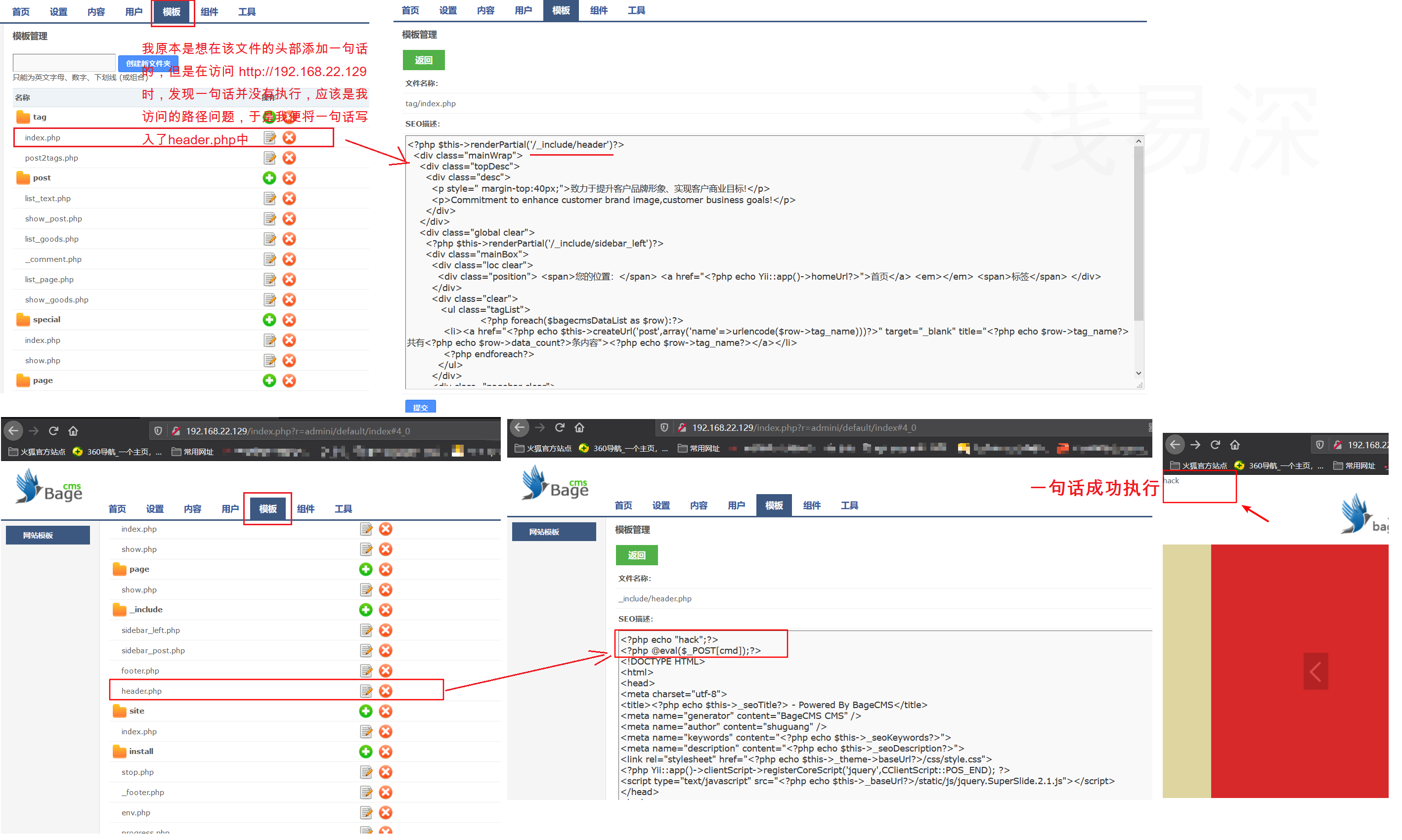Delete the post2tags.php template file
Image resolution: width=1402 pixels, height=840 pixels.
point(289,158)
